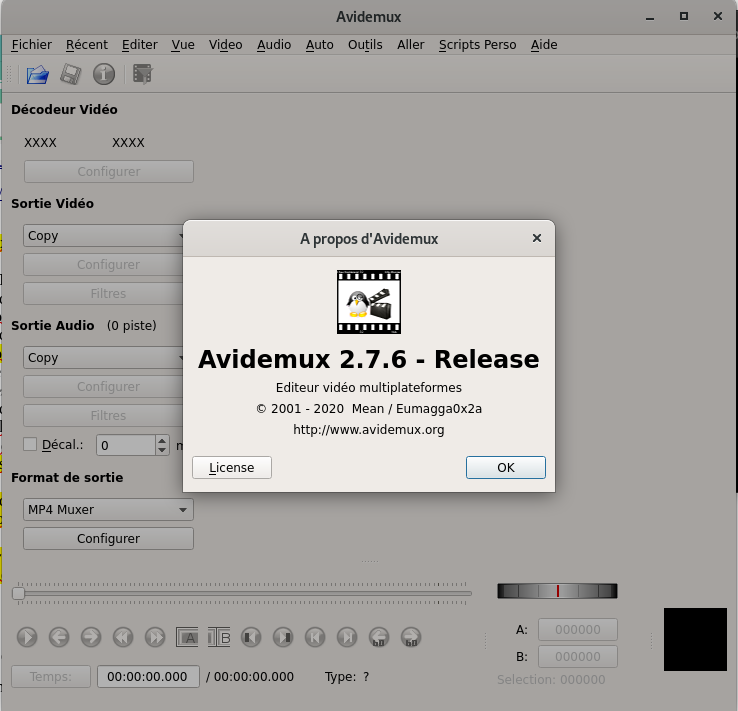Click the Play button
Viewport: 738px width, 711px height.
27,638
